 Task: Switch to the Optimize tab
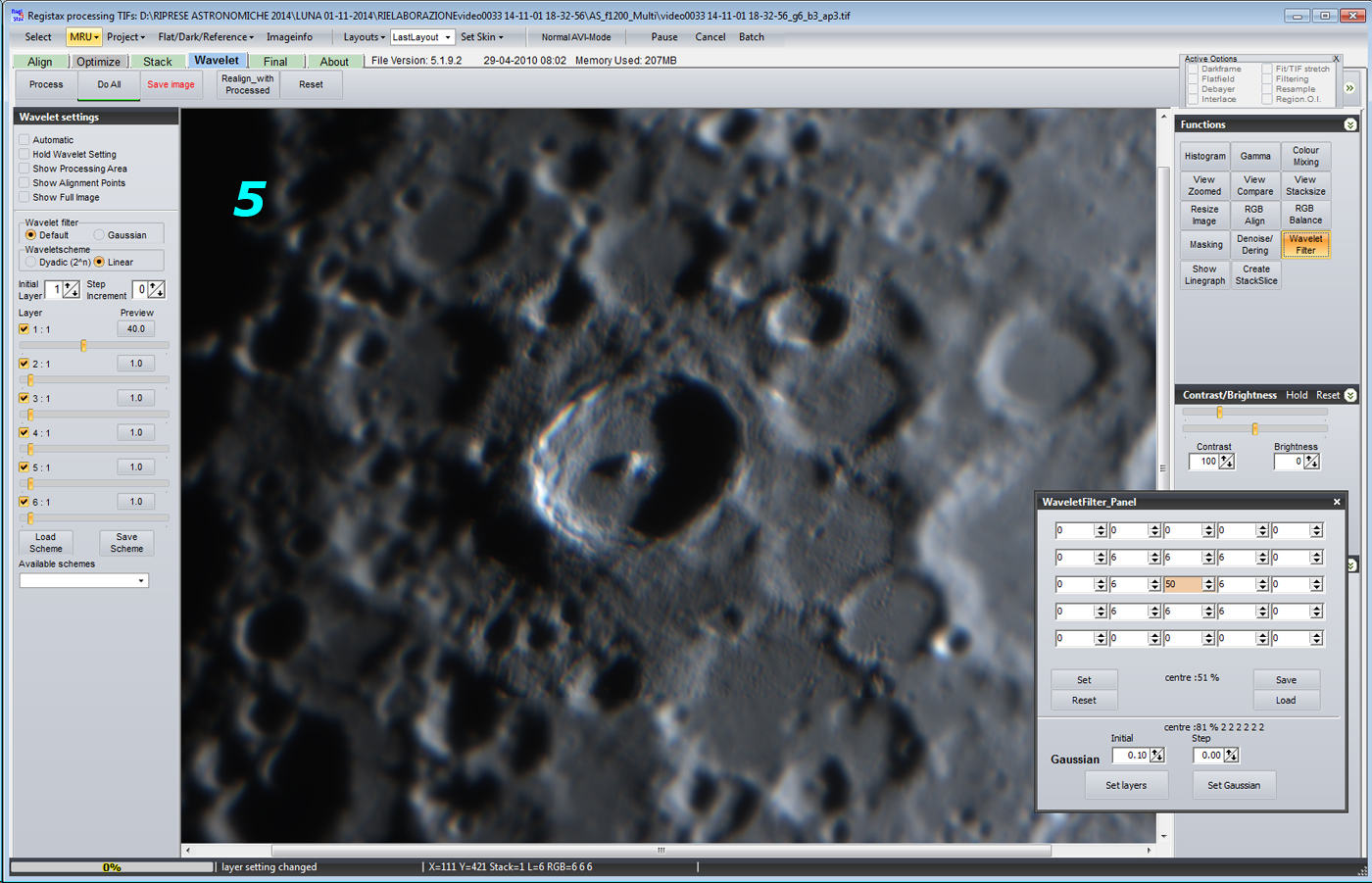pos(98,62)
